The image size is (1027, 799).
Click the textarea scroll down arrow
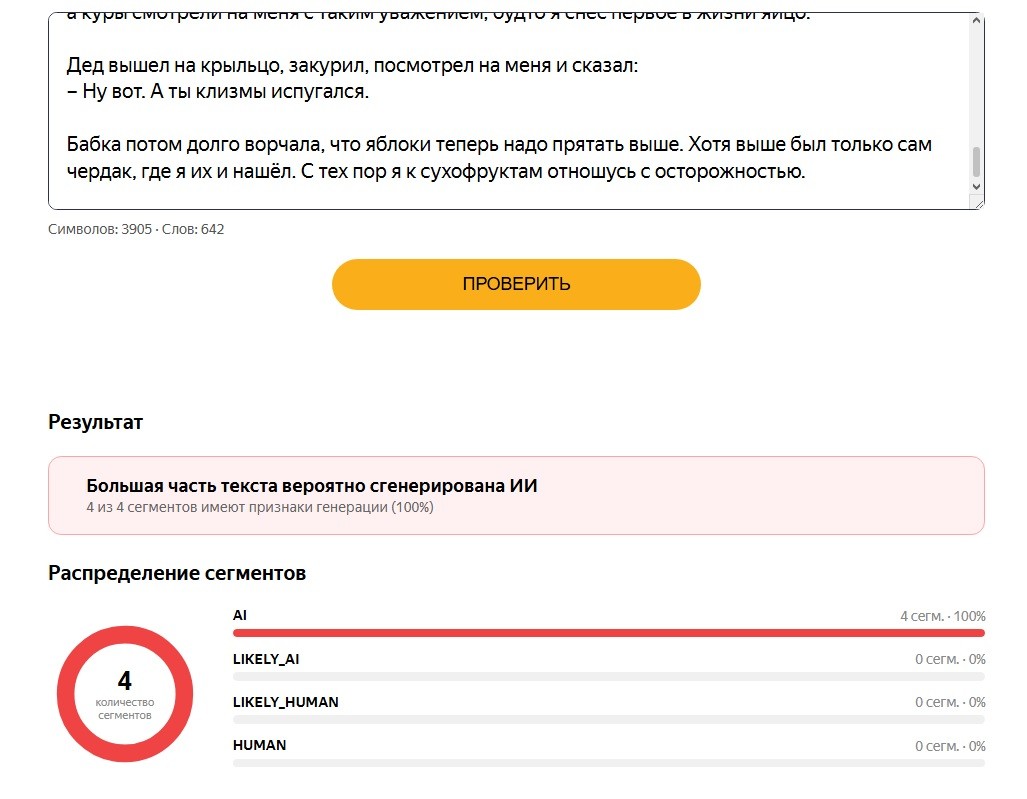pyautogui.click(x=976, y=187)
